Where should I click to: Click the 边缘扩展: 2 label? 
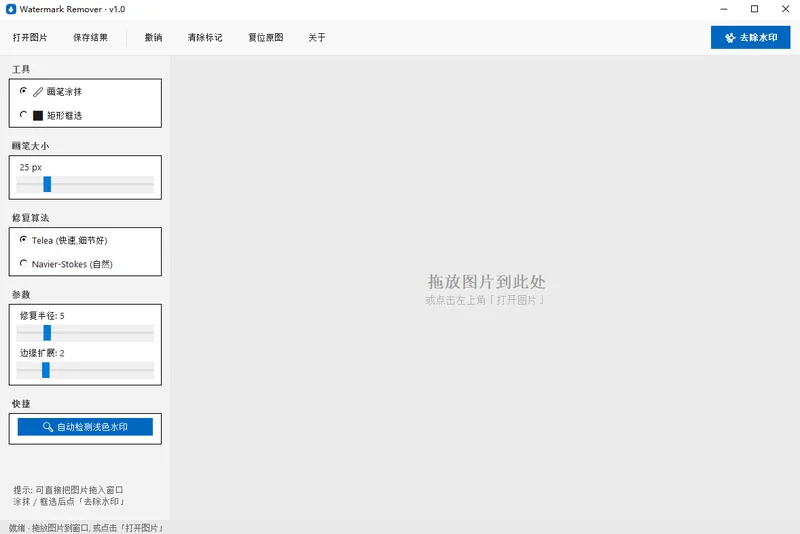(x=42, y=353)
